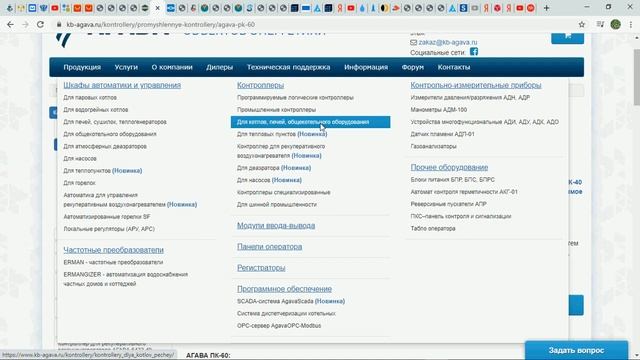Open a new browser tab
The height and width of the screenshot is (360, 640).
(547, 8)
